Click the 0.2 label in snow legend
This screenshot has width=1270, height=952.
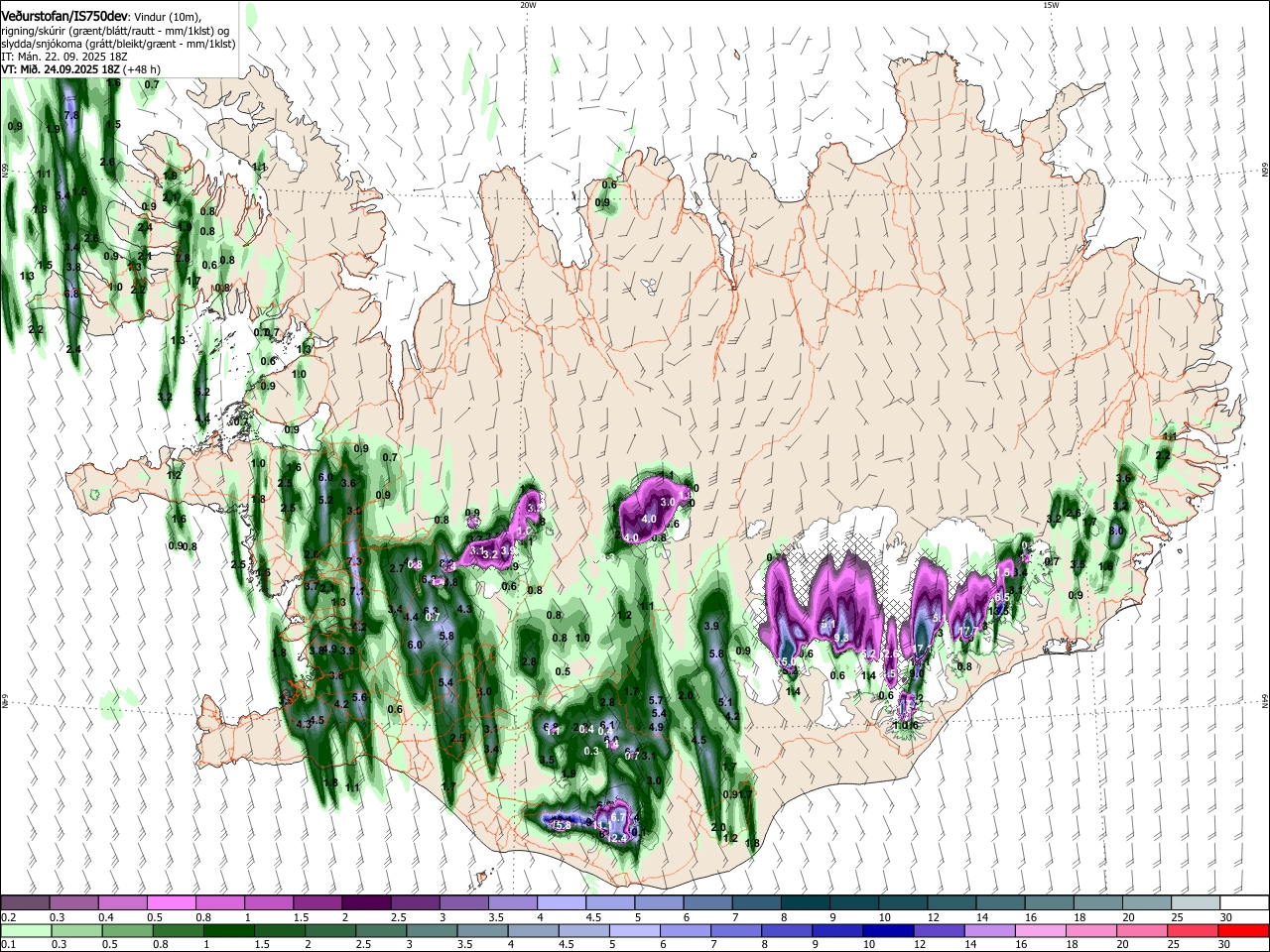8,917
